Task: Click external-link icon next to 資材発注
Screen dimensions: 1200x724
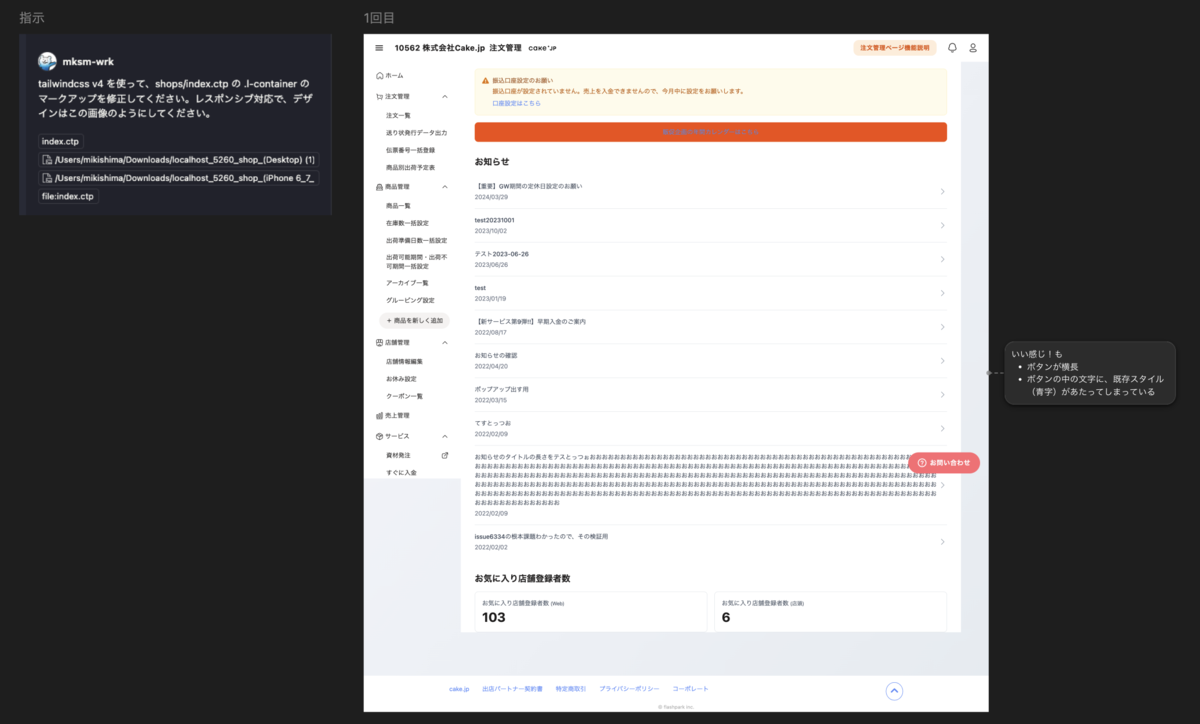Action: (x=445, y=455)
